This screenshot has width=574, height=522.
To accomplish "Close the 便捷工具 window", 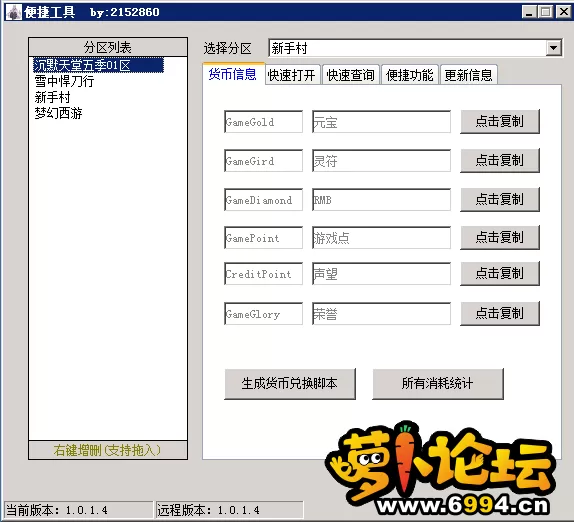I will coord(563,12).
